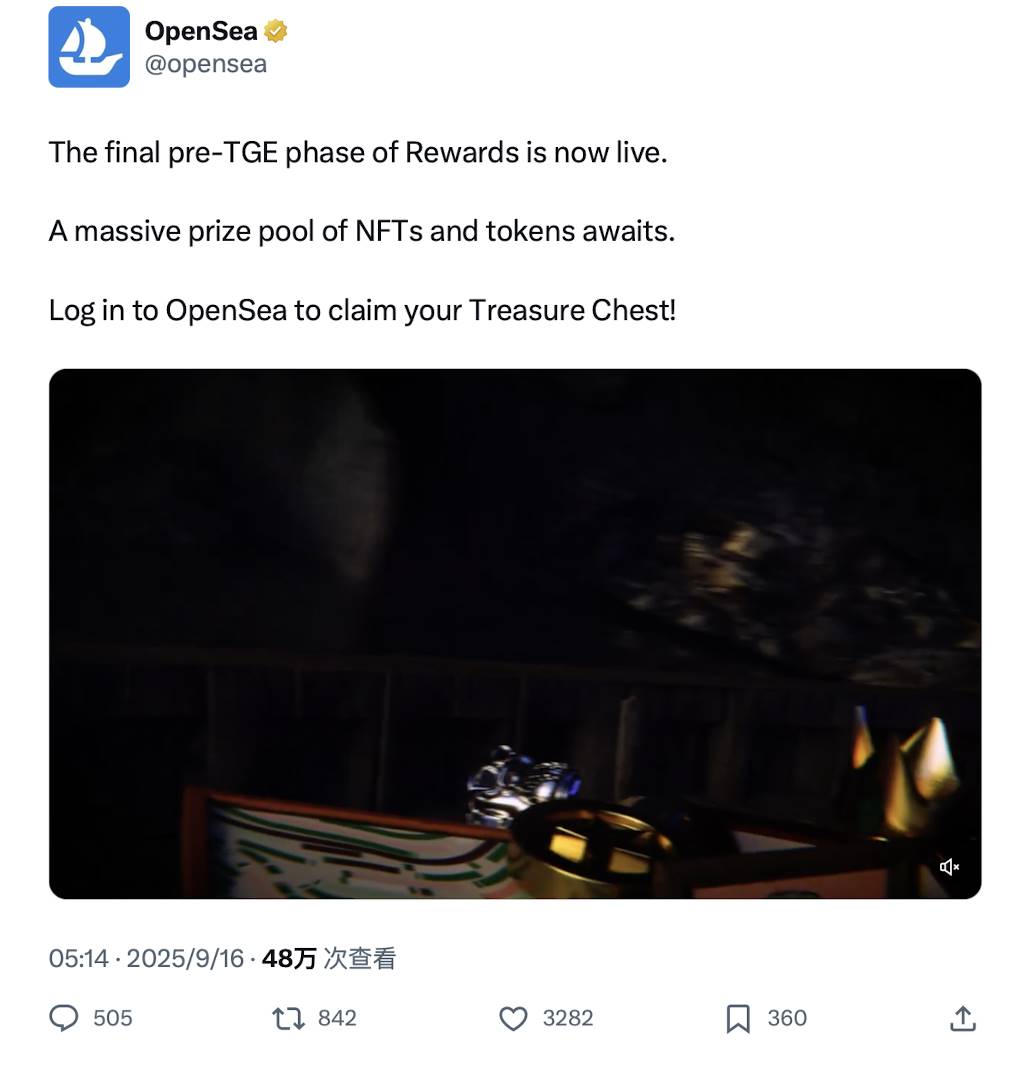
Task: Visit the @opensea handle
Action: (206, 64)
